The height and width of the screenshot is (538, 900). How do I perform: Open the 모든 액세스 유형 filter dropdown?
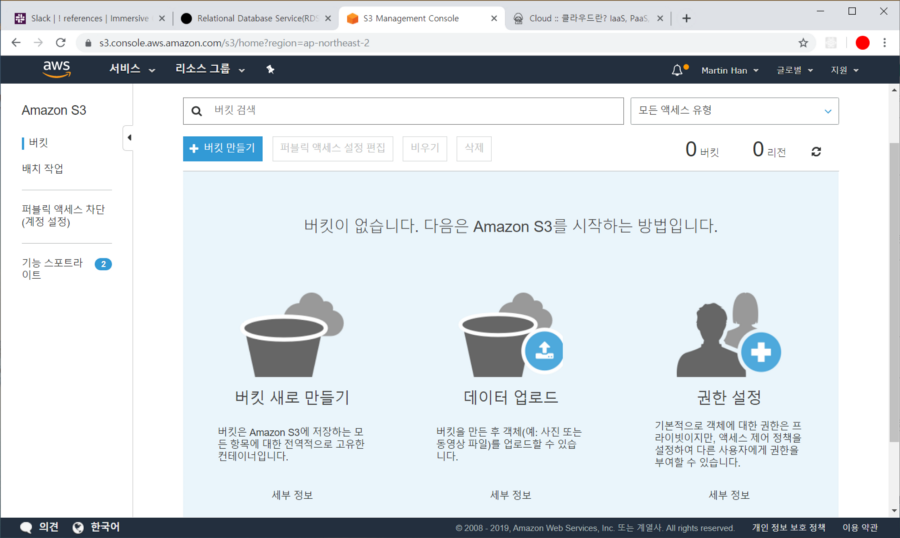click(734, 111)
